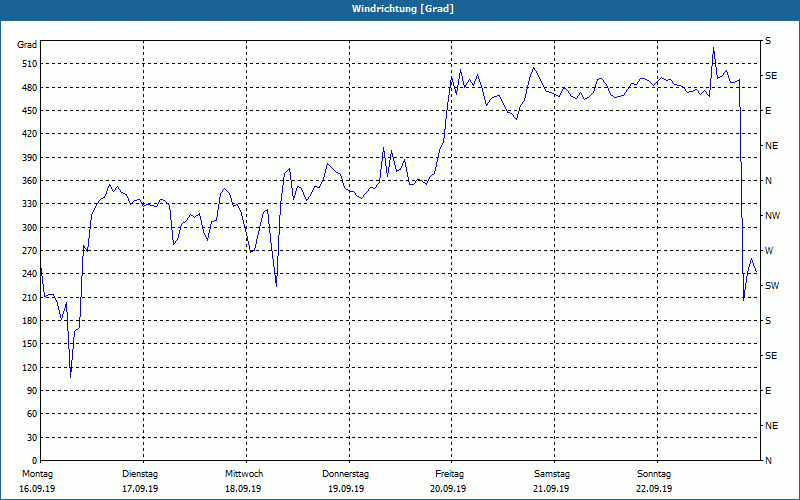Screen dimensions: 800x500
Task: Select the 'Montag' day label
Action: [37, 474]
